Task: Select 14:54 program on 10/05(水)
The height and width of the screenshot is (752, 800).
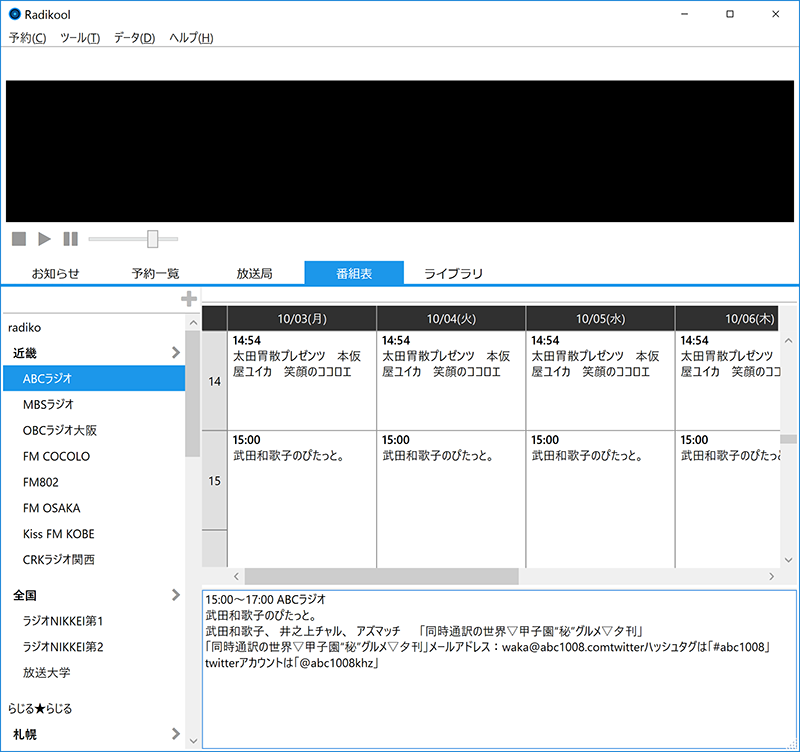Action: [601, 381]
